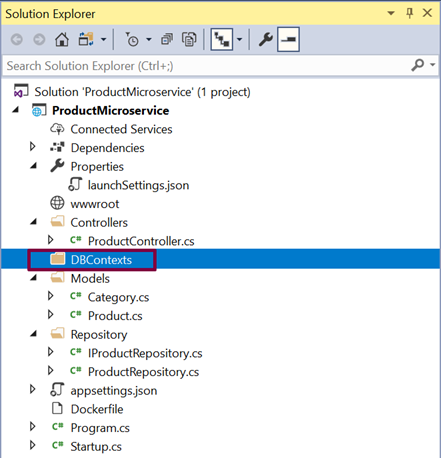Click the Back navigation arrow
The width and height of the screenshot is (441, 458).
coord(17,40)
